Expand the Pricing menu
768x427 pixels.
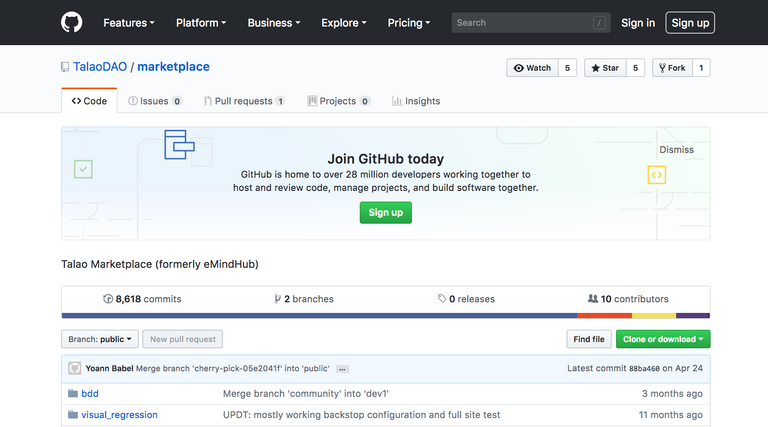409,23
